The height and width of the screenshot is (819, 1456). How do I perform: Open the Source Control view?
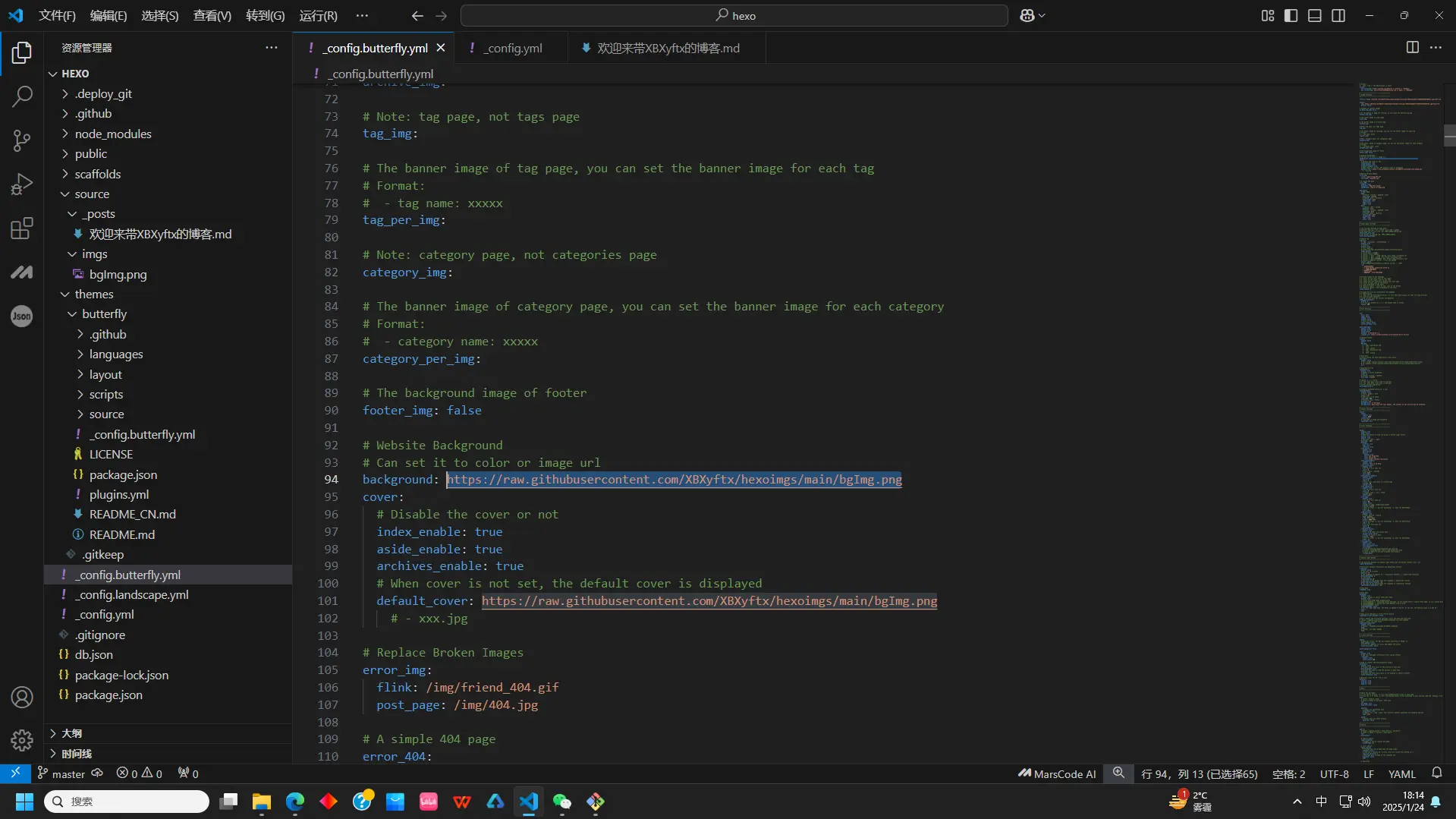tap(22, 140)
